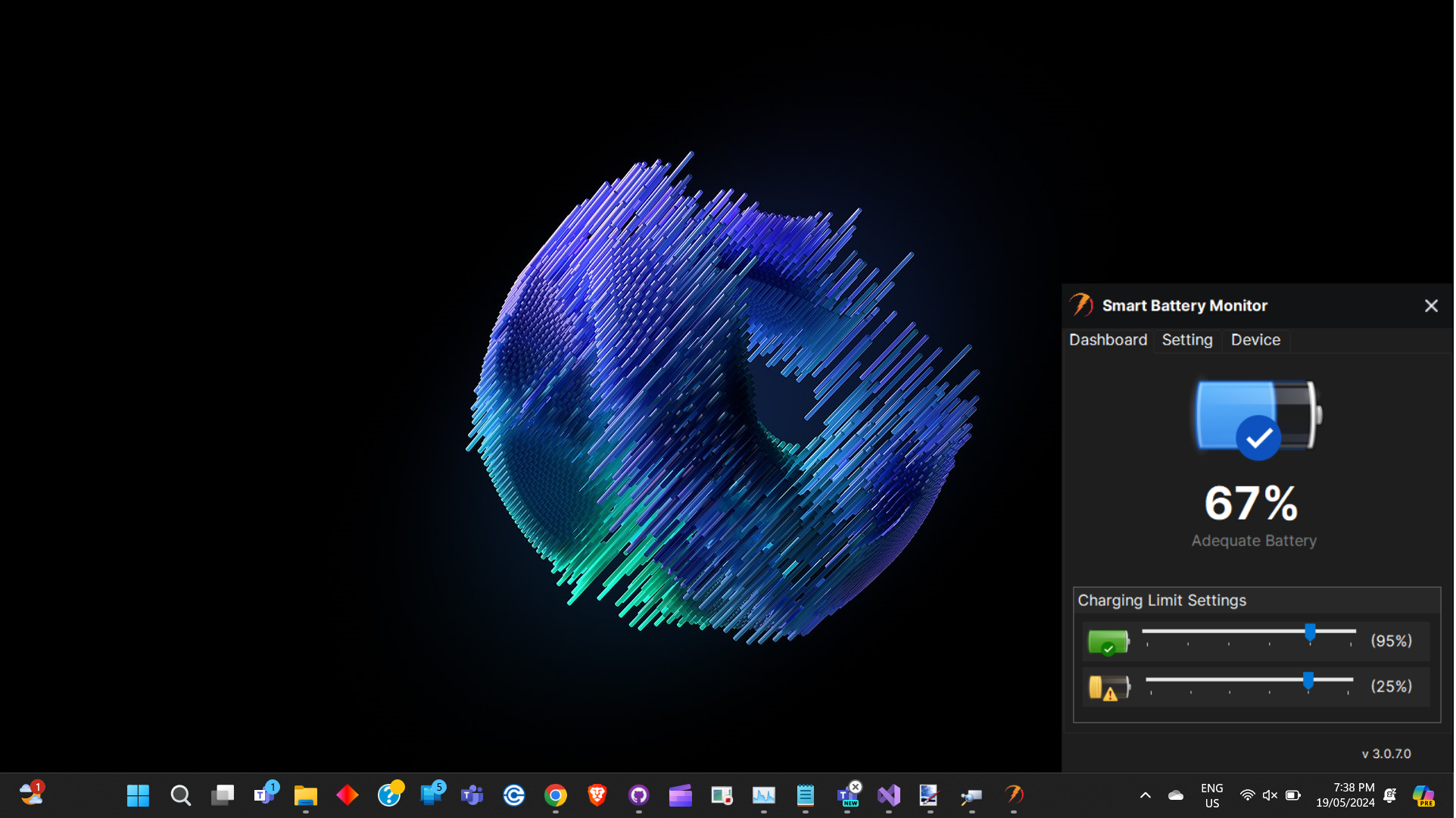
Task: Launch GitHub Desktop from the taskbar
Action: pyautogui.click(x=638, y=795)
